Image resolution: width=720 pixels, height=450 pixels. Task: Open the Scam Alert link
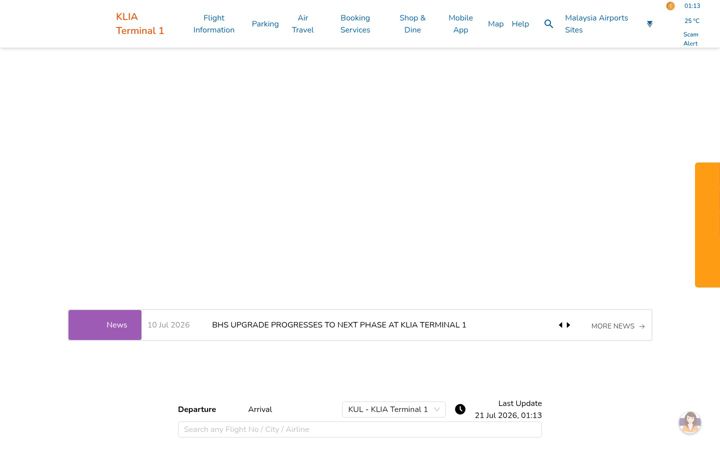pyautogui.click(x=690, y=39)
